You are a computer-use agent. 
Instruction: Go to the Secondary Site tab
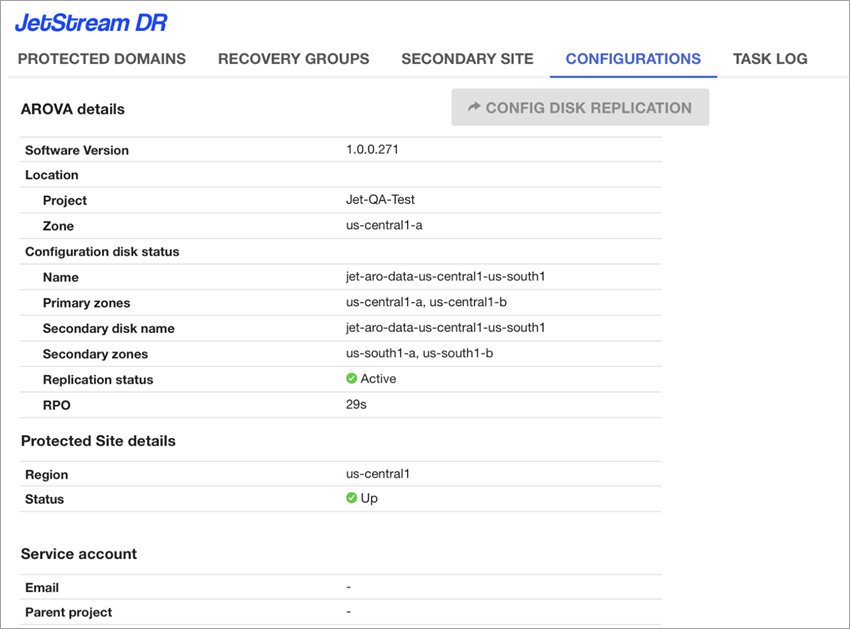pos(467,59)
